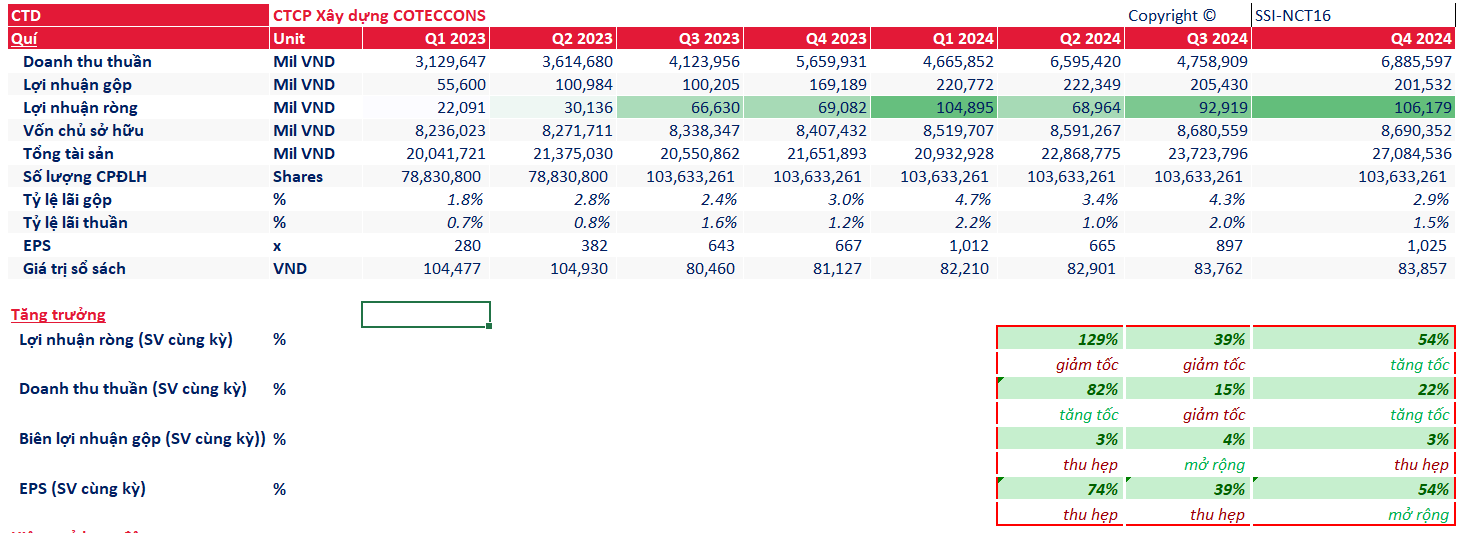Click the 'Vốn chủ sở hữu' row label
This screenshot has height=533, width=1474.
(84, 131)
